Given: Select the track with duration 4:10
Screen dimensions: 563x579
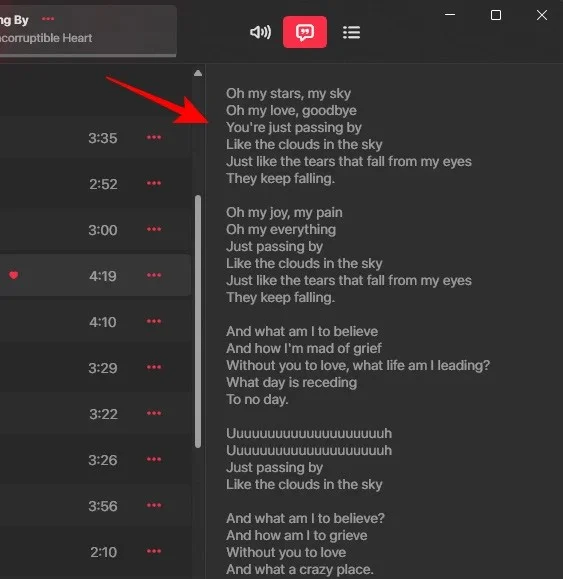Looking at the screenshot, I should click(x=95, y=322).
